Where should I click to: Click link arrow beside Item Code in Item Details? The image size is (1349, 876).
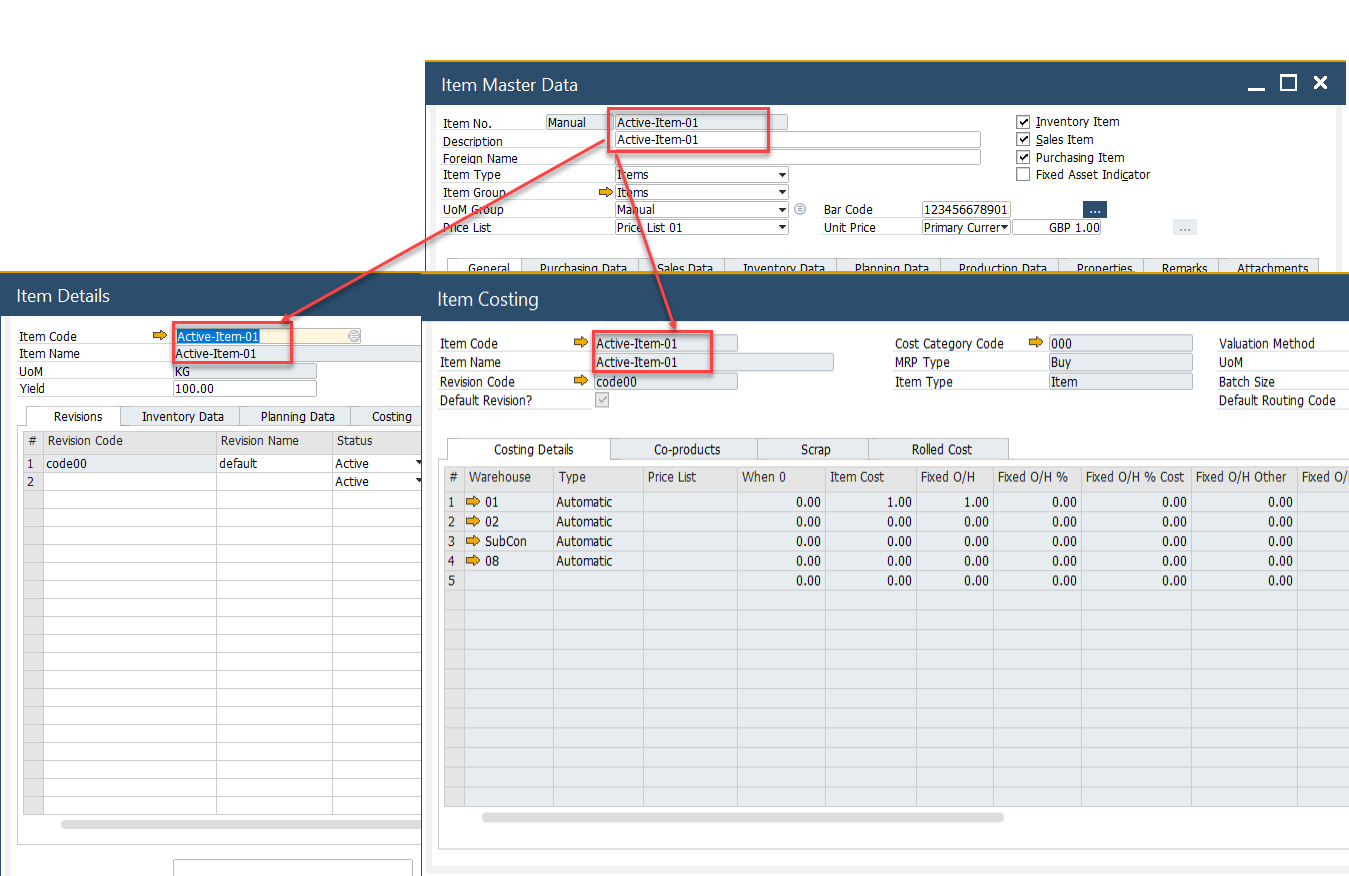(x=160, y=336)
